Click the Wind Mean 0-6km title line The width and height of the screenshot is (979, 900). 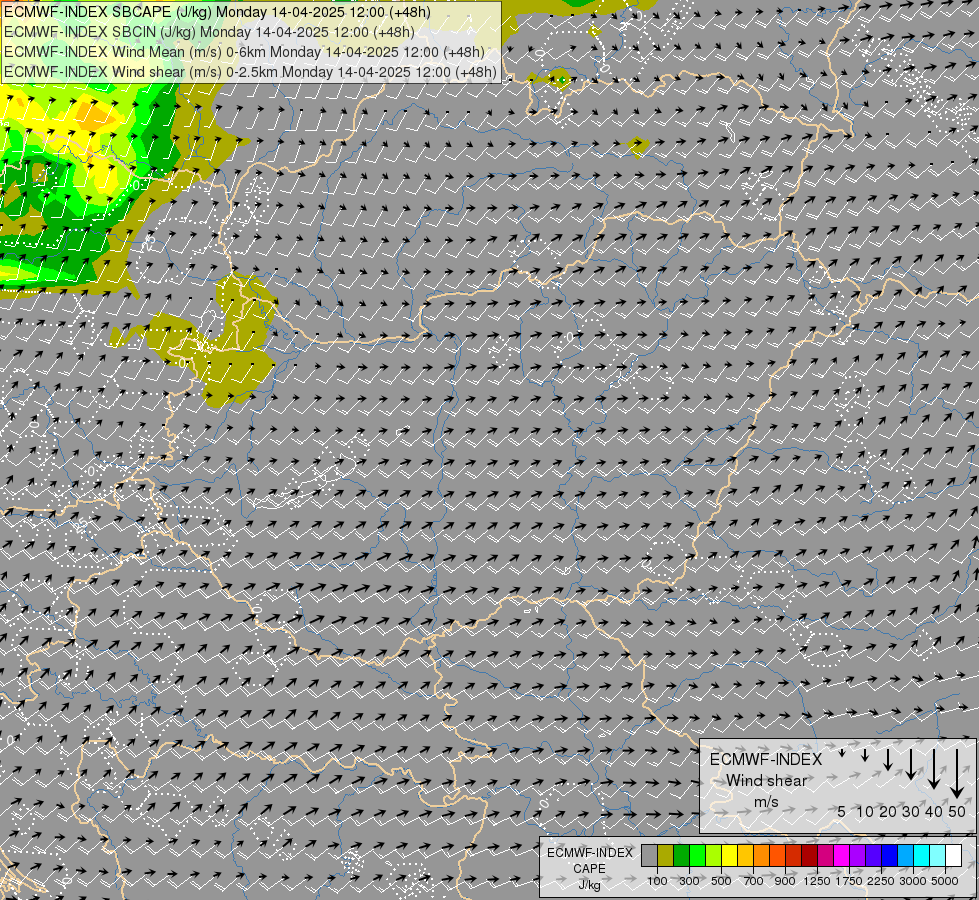[244, 52]
